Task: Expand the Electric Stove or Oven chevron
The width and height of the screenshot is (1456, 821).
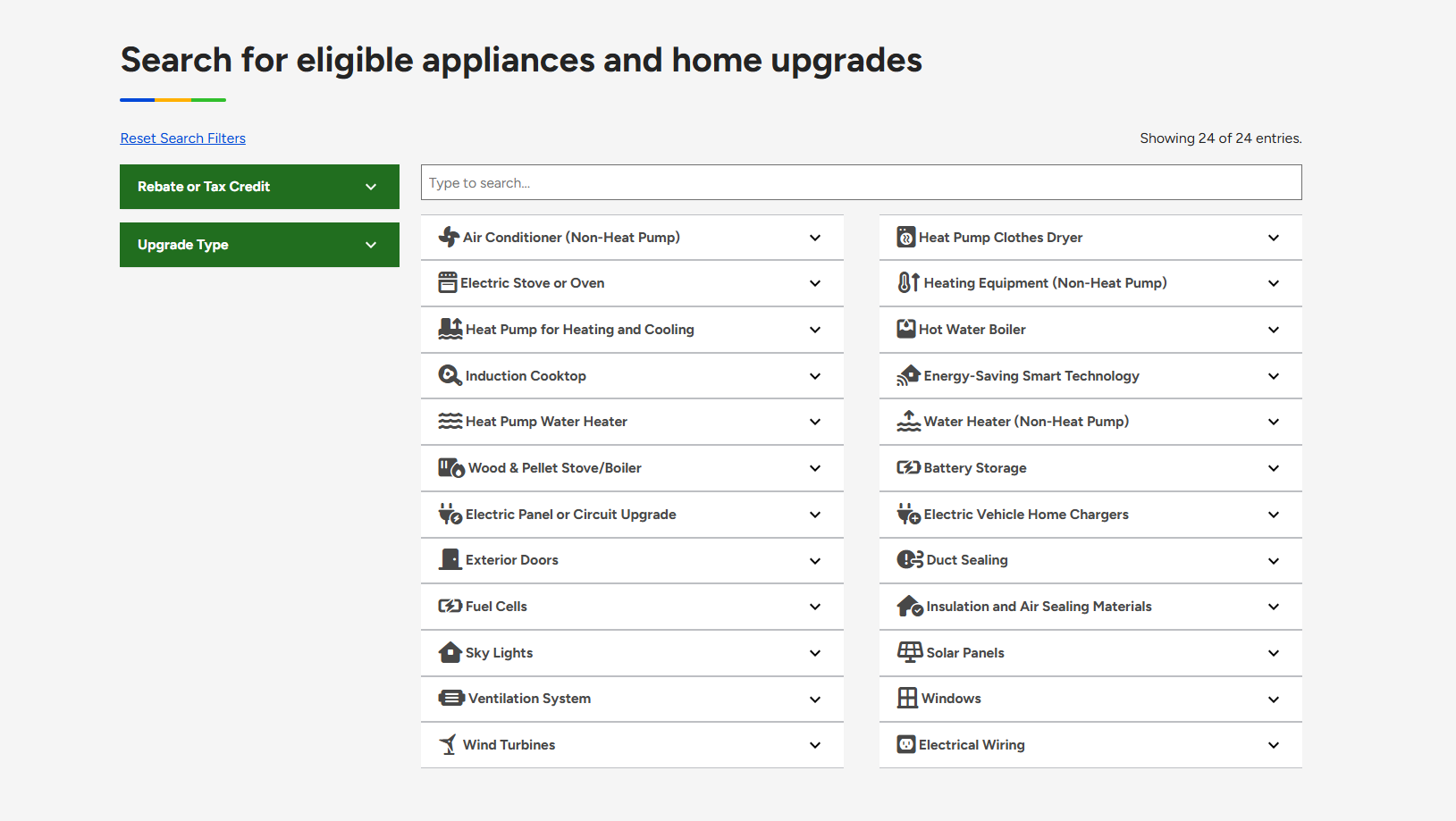Action: 815,283
